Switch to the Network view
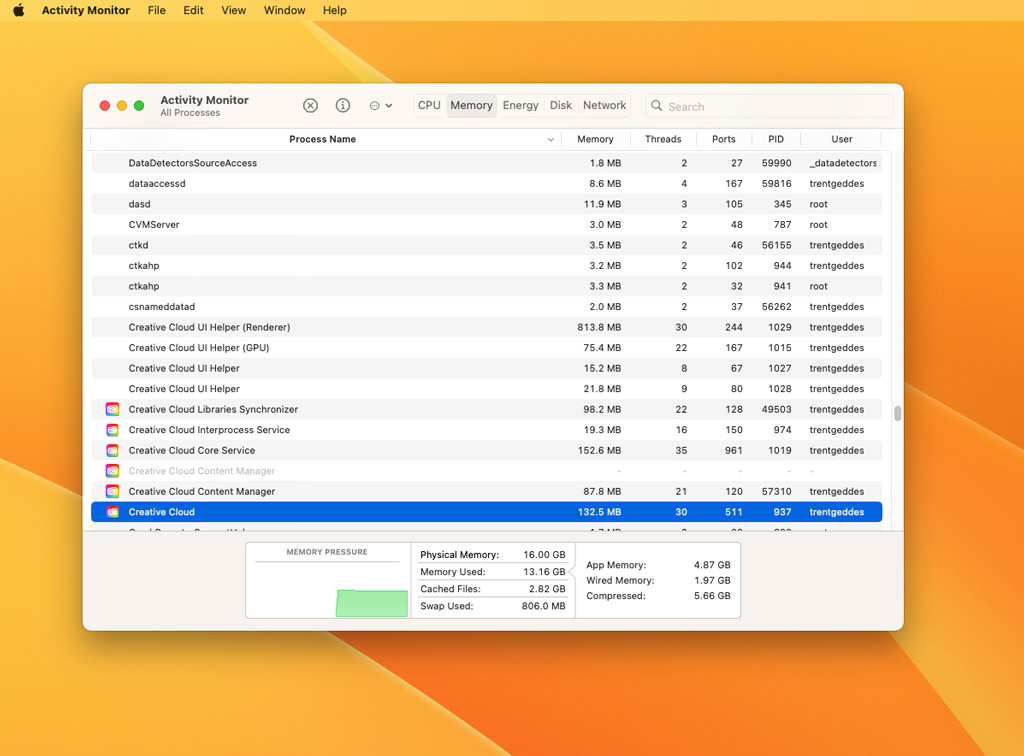 604,105
